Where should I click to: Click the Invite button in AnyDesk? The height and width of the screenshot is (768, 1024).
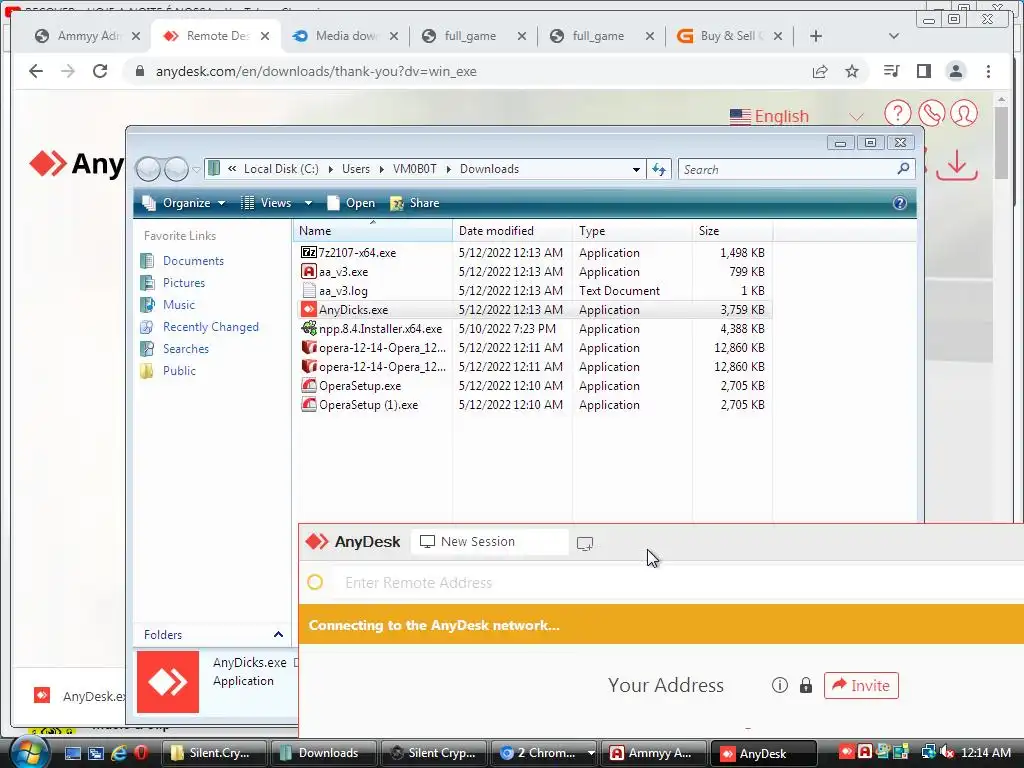tap(861, 685)
